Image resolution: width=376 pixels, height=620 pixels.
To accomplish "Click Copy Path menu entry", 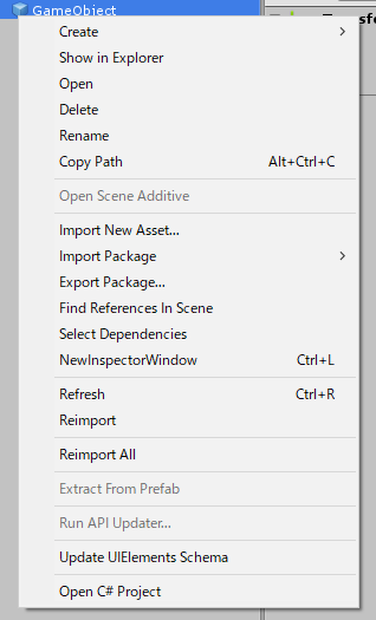I will 205,162.
